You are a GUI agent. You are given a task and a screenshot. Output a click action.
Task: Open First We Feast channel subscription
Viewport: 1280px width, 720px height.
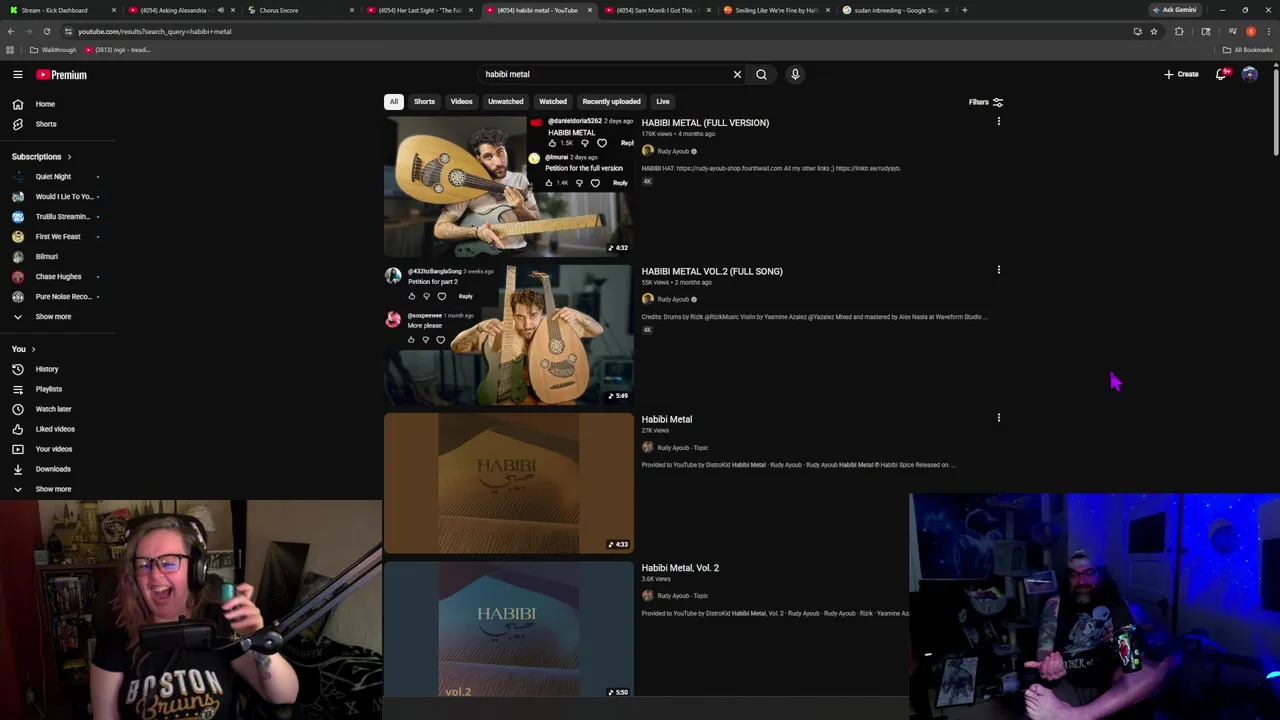57,237
